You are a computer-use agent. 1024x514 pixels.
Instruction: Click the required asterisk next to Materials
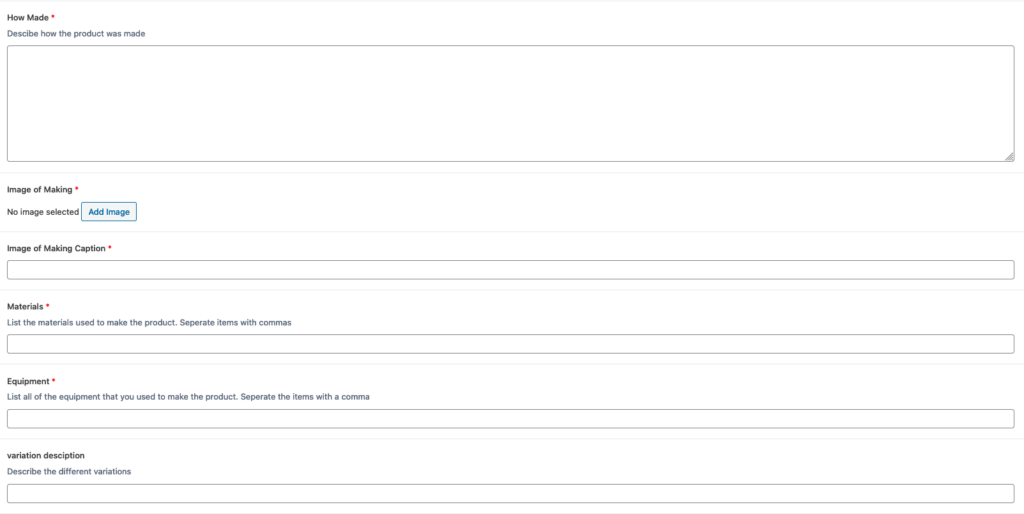click(48, 306)
